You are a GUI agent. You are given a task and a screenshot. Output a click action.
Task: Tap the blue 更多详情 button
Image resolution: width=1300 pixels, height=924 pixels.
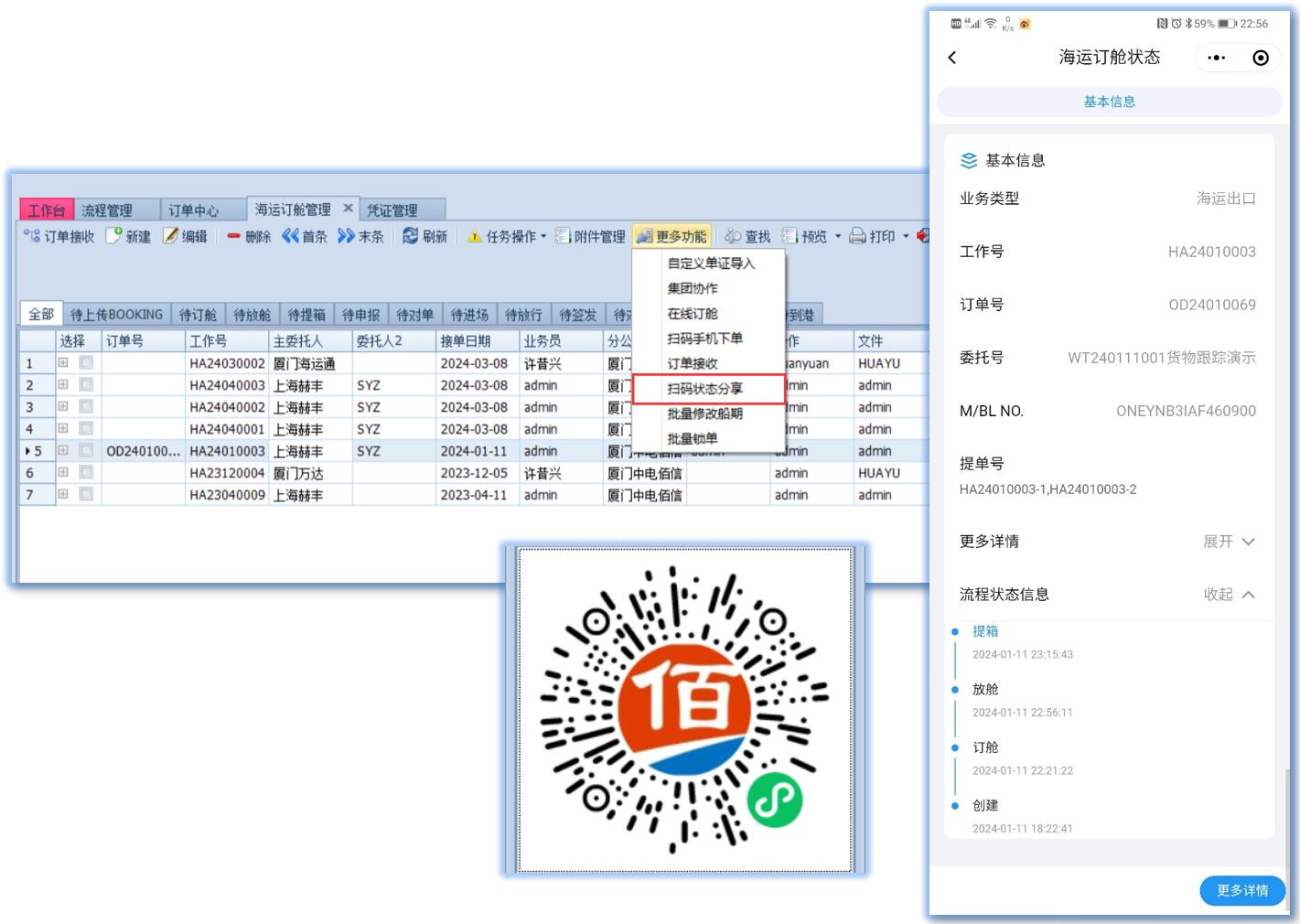click(x=1241, y=890)
